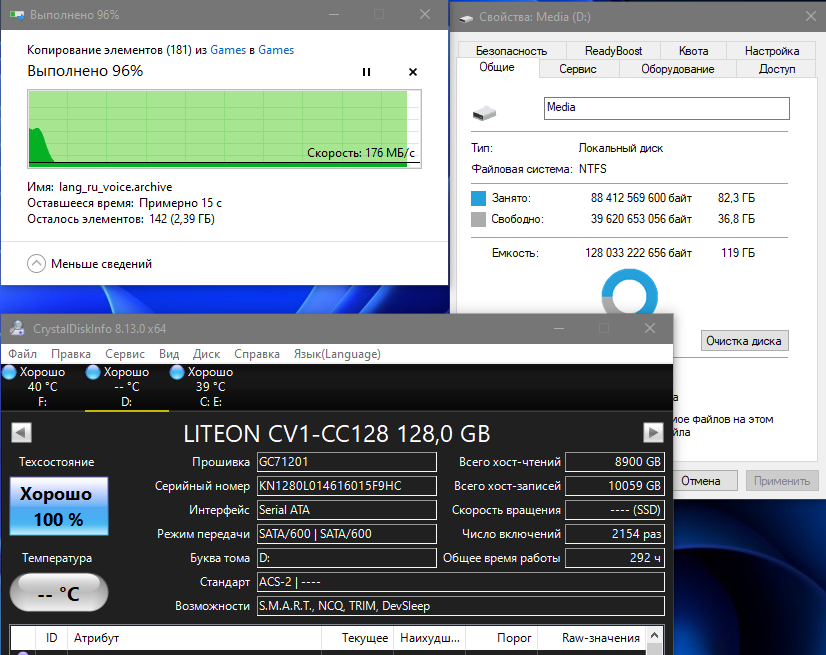Viewport: 826px width, 655px height.
Task: Click power-on count 2154 раз
Action: coord(615,534)
